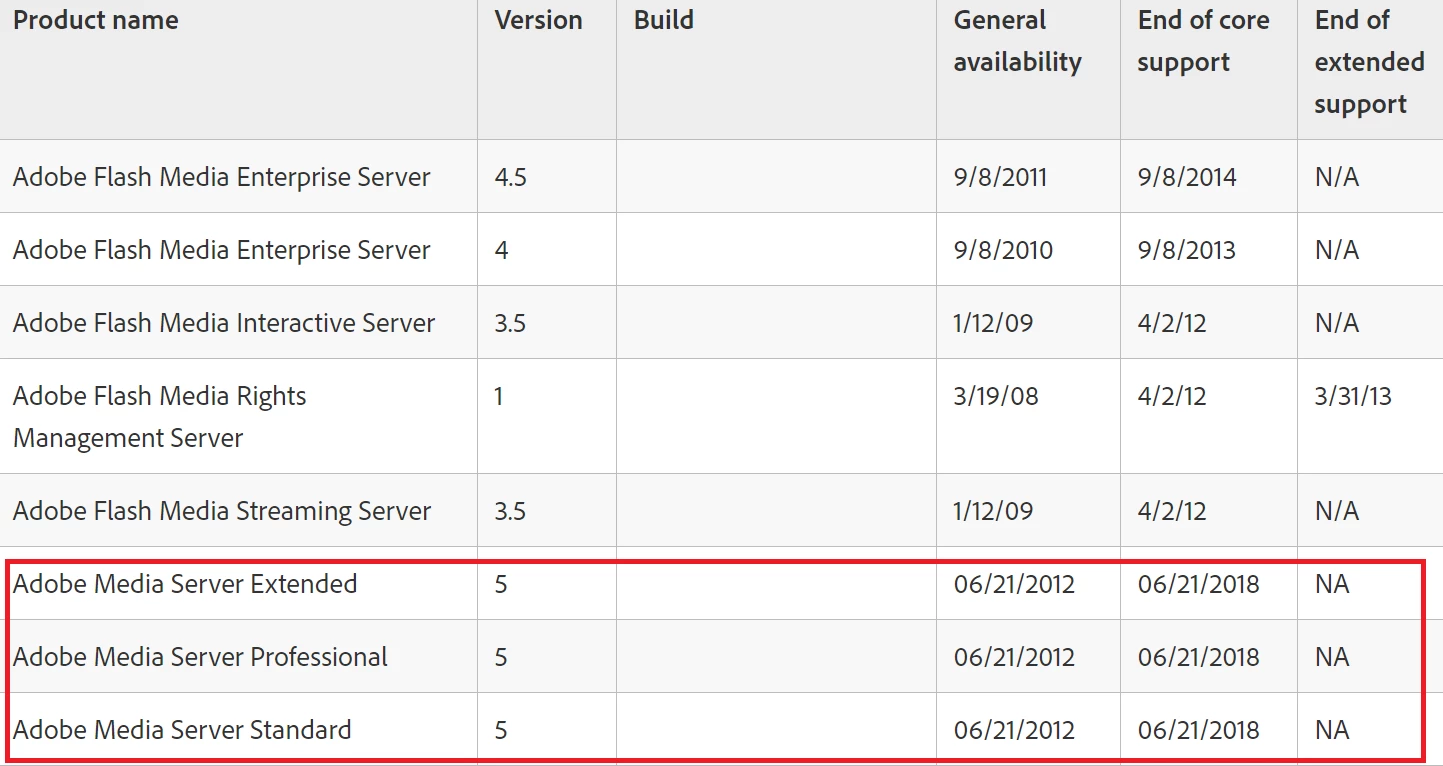This screenshot has height=766, width=1443.
Task: Select 4/2/12 in the Interactive Server row
Action: (1172, 323)
